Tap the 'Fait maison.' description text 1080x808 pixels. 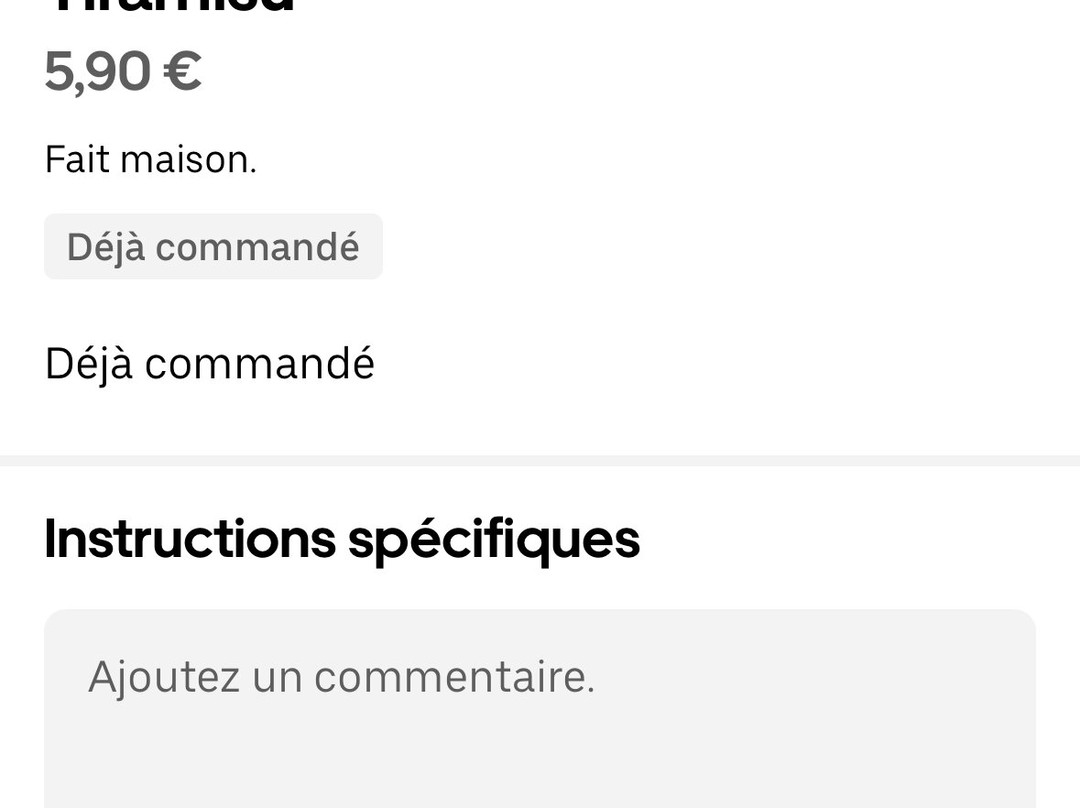point(151,159)
